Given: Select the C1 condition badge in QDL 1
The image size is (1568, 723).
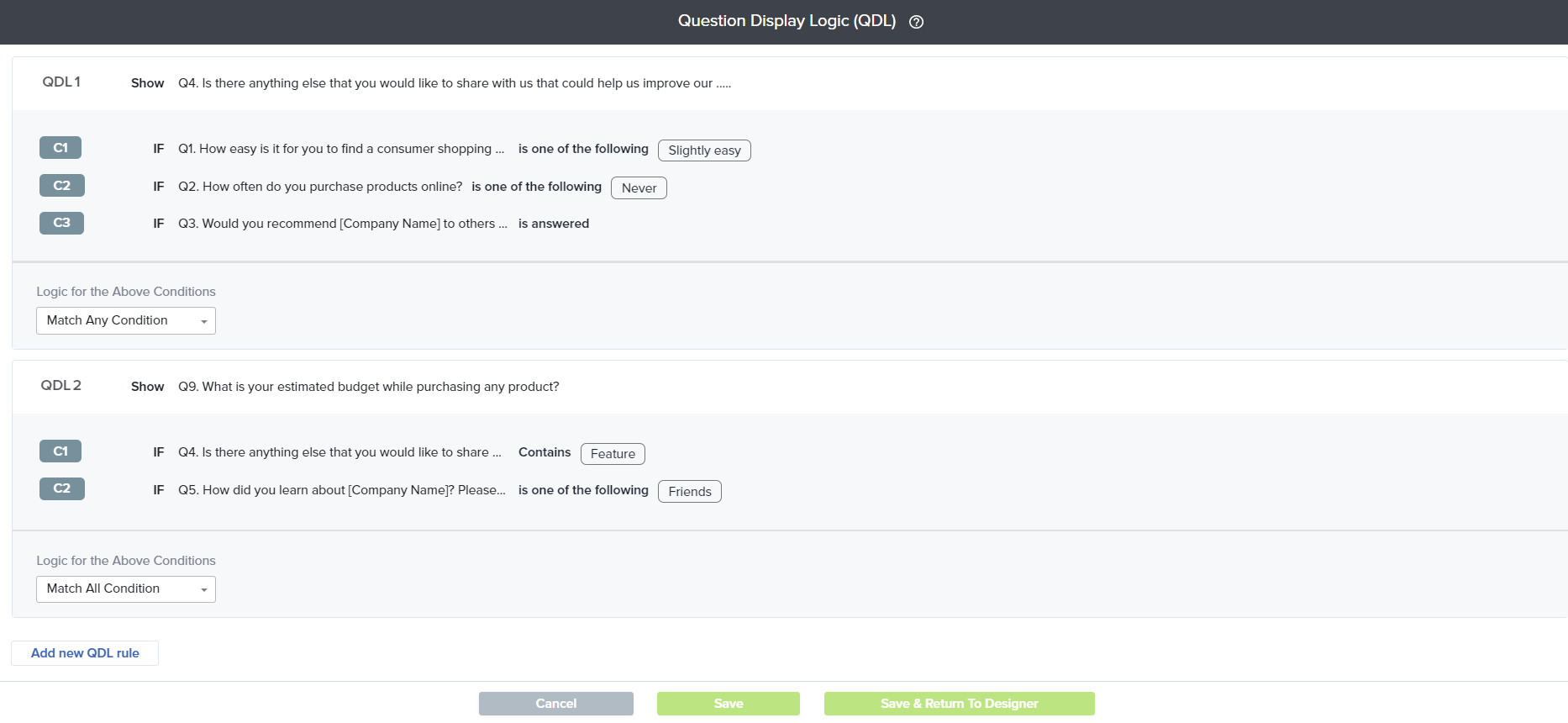Looking at the screenshot, I should point(61,148).
